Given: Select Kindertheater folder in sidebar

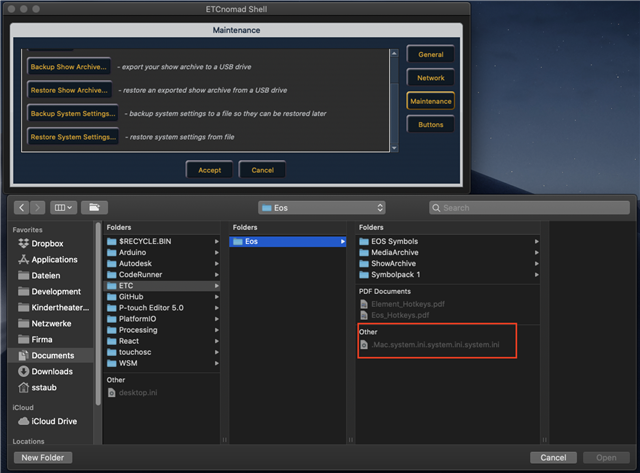Looking at the screenshot, I should click(53, 307).
